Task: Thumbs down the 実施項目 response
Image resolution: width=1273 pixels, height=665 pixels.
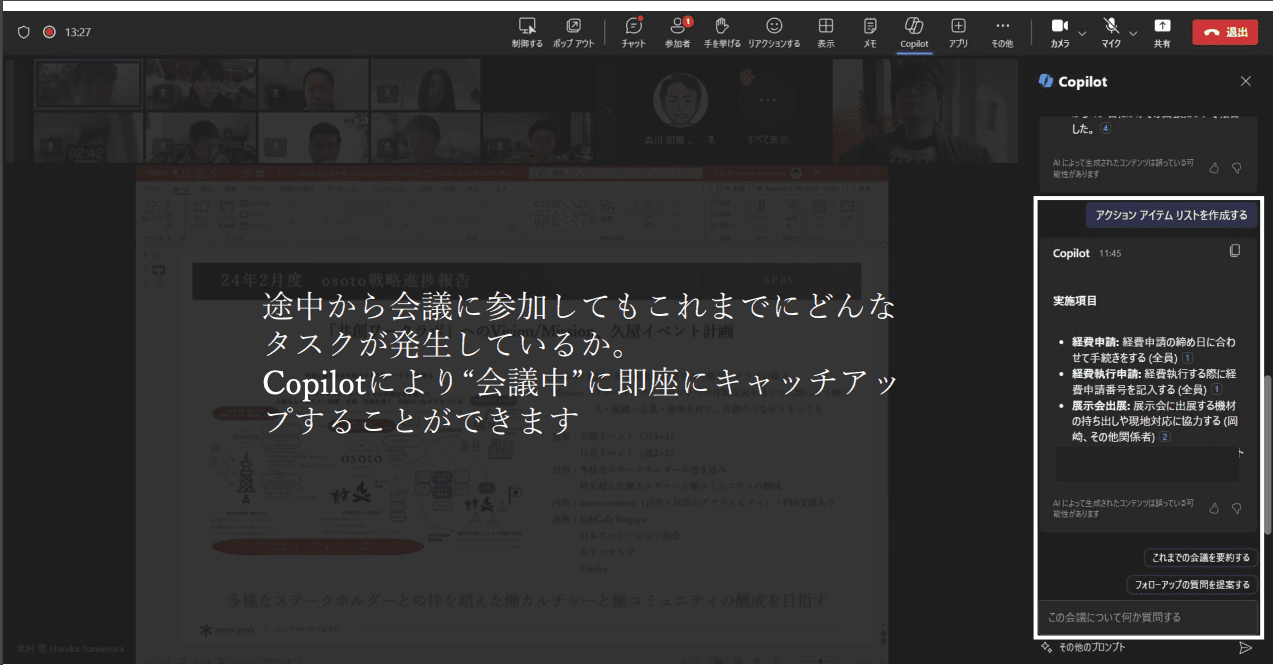Action: [1237, 508]
